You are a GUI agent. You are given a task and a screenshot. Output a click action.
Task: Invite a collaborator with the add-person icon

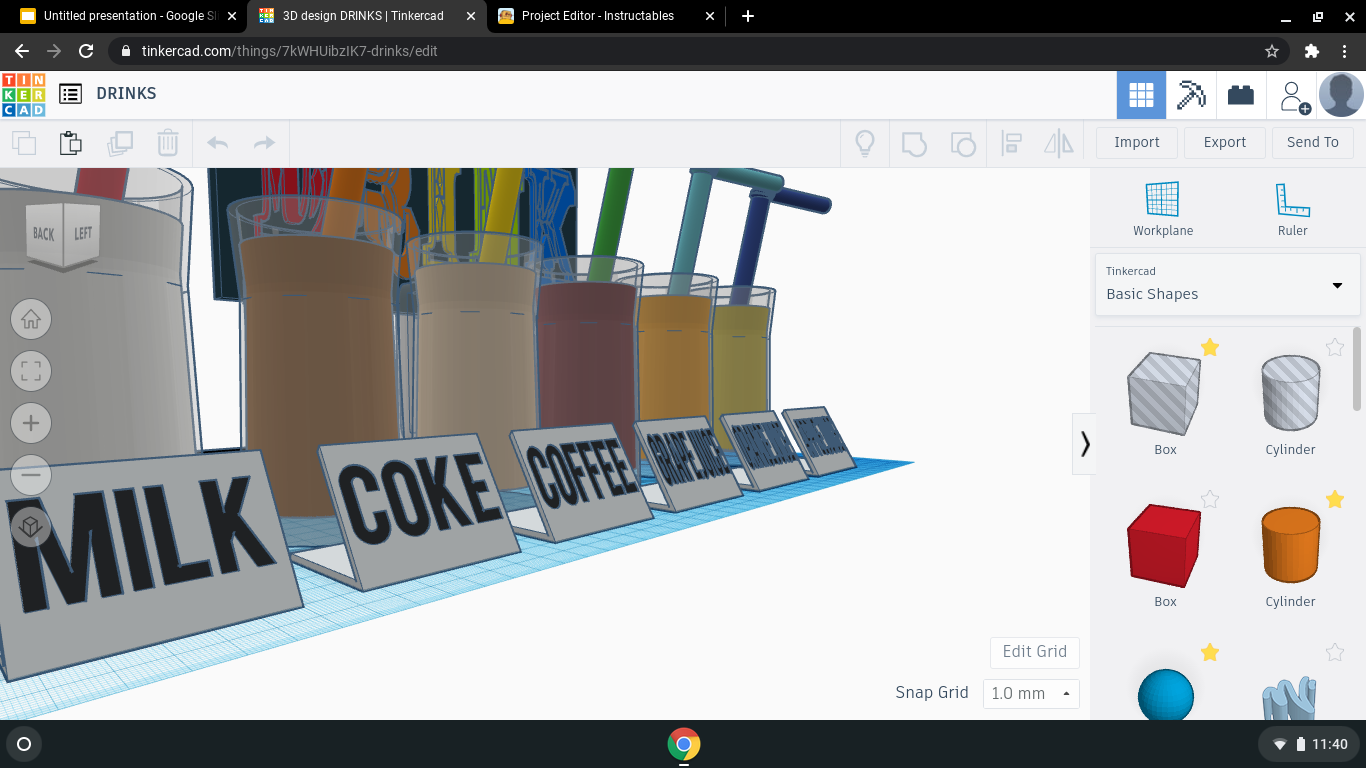(x=1293, y=95)
